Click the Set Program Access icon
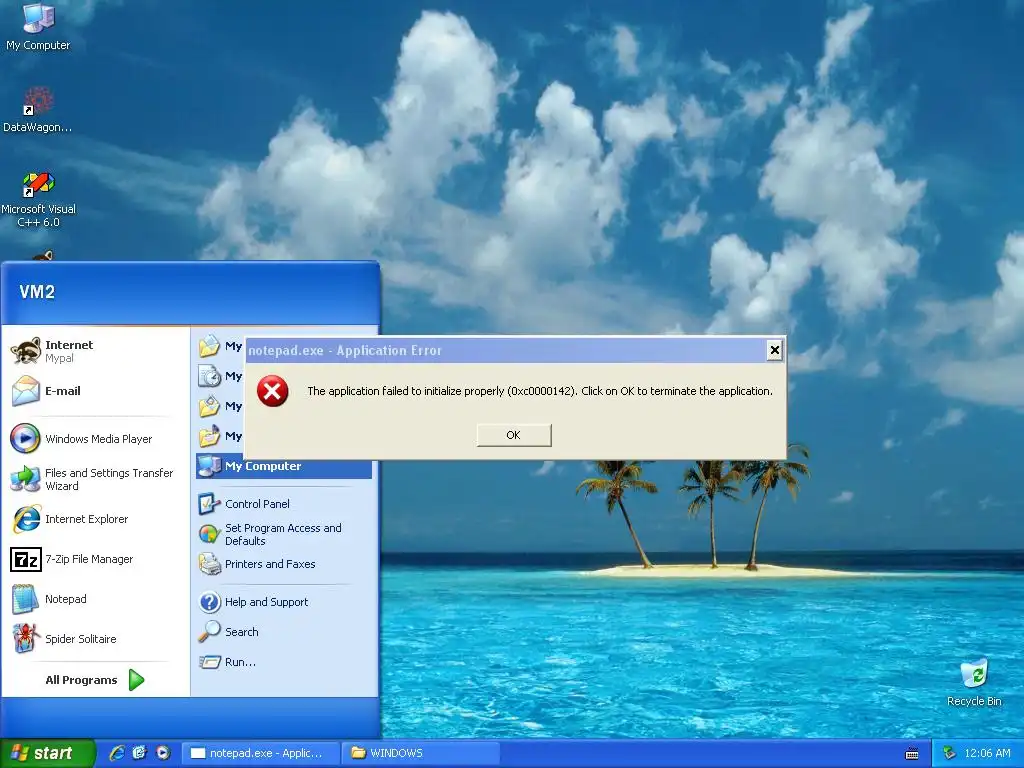Screen dimensions: 1024x768 tap(209, 534)
